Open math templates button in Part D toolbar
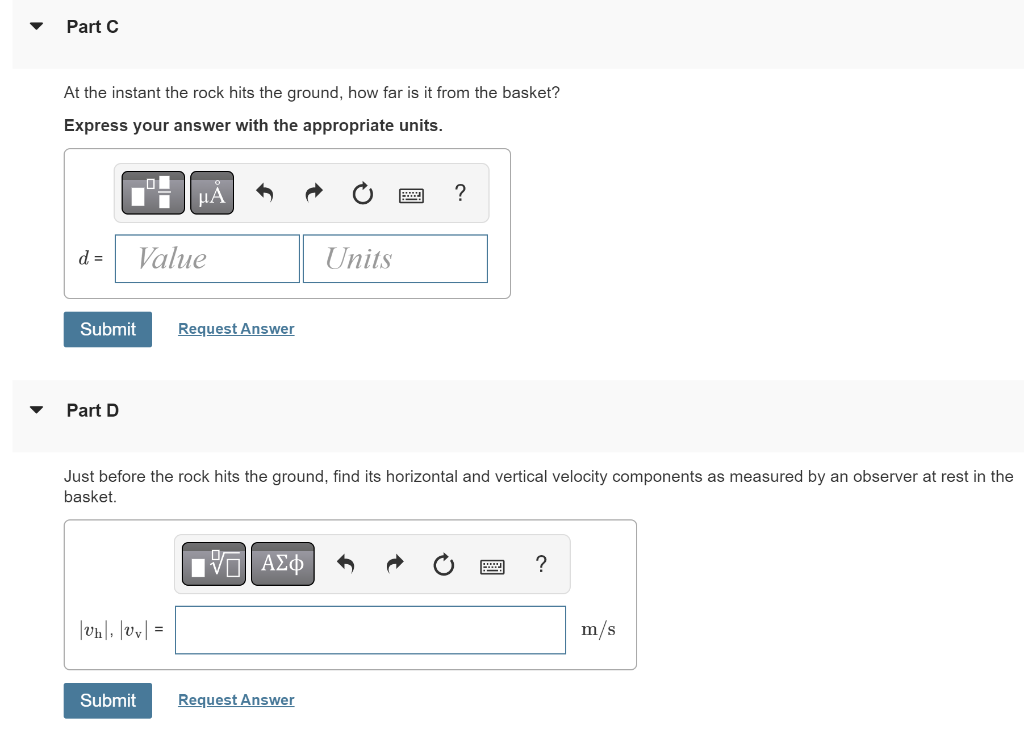The width and height of the screenshot is (1024, 743). tap(214, 564)
